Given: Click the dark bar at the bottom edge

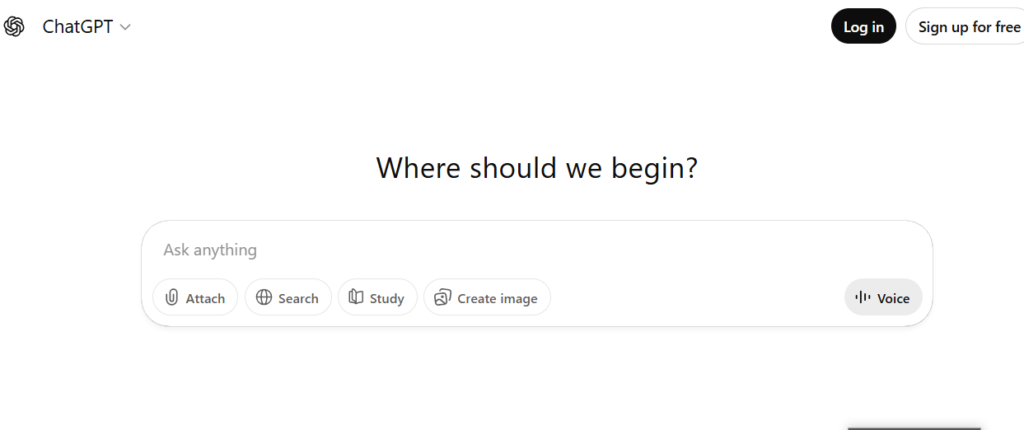Looking at the screenshot, I should 913,426.
